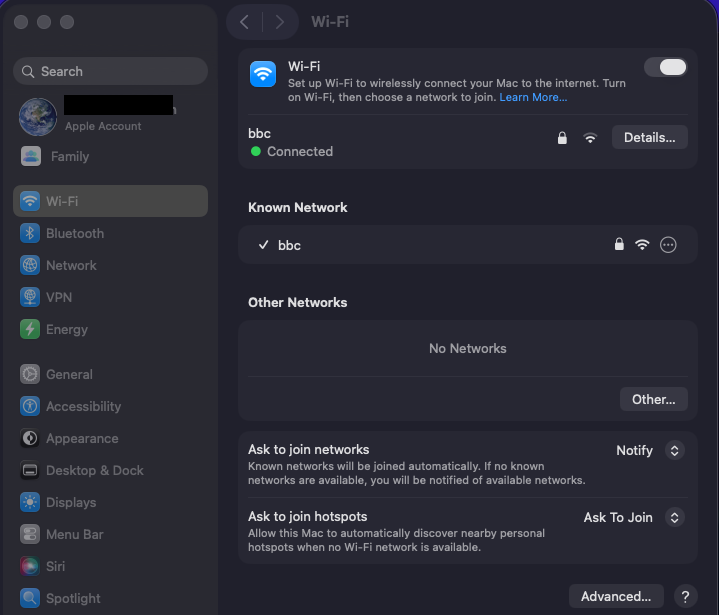719x615 pixels.
Task: Go forward with the right chevron
Action: click(x=280, y=22)
